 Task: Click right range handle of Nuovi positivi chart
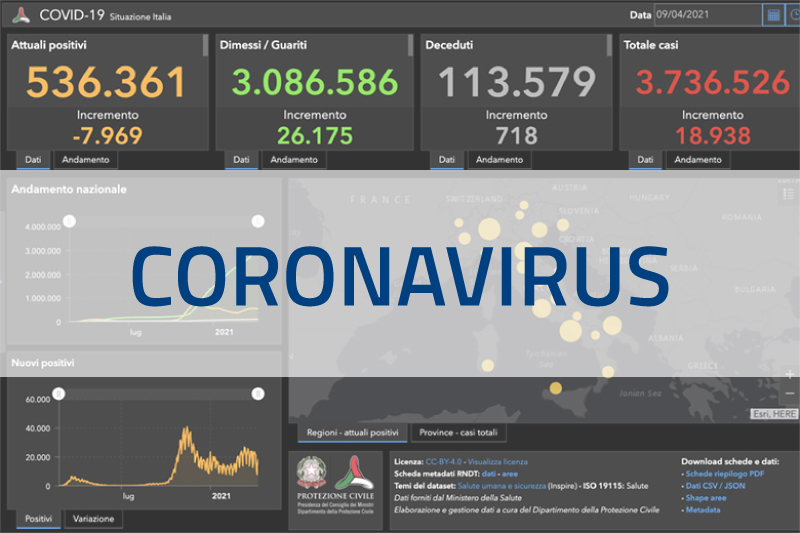click(258, 394)
